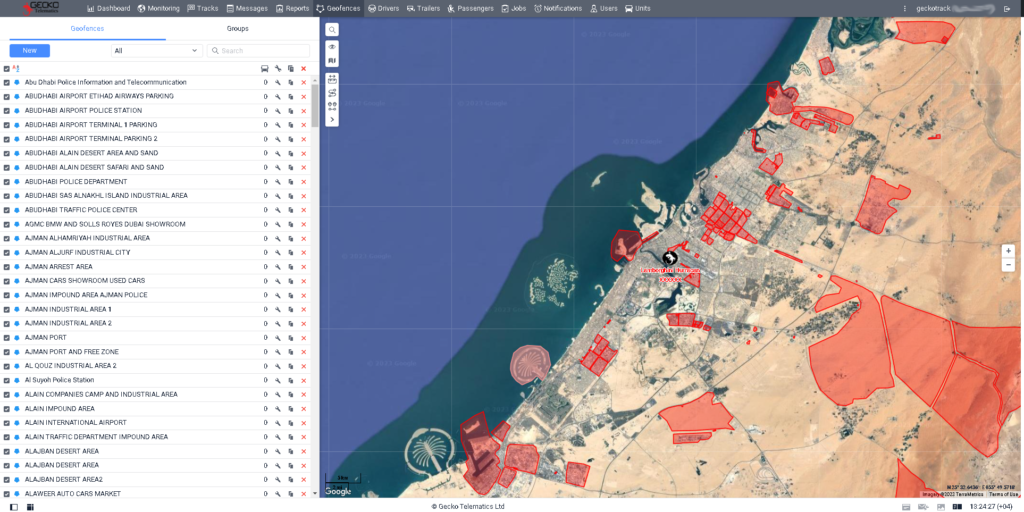Click the A-Z sort icon in list header
The image size is (1024, 512).
point(17,68)
